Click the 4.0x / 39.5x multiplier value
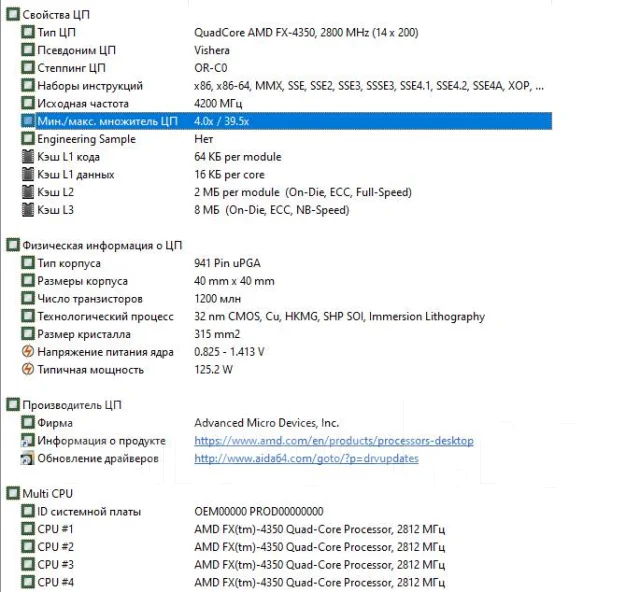The image size is (640, 592). point(222,121)
